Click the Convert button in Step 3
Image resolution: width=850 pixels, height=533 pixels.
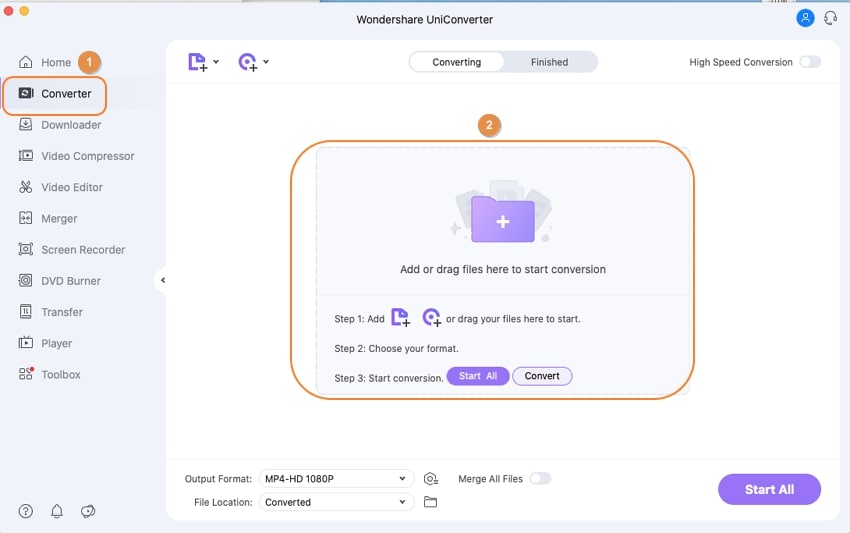point(542,376)
